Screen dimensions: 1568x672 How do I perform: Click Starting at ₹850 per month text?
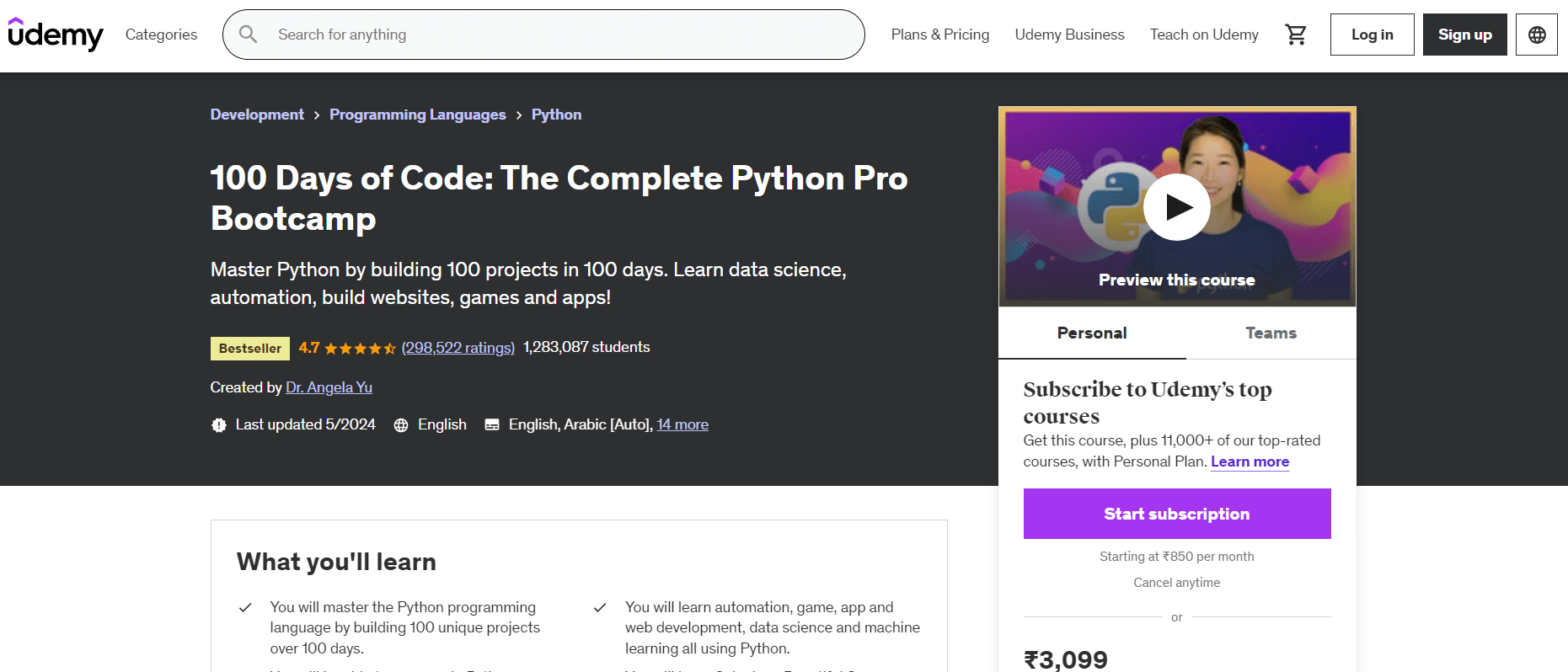click(1177, 557)
